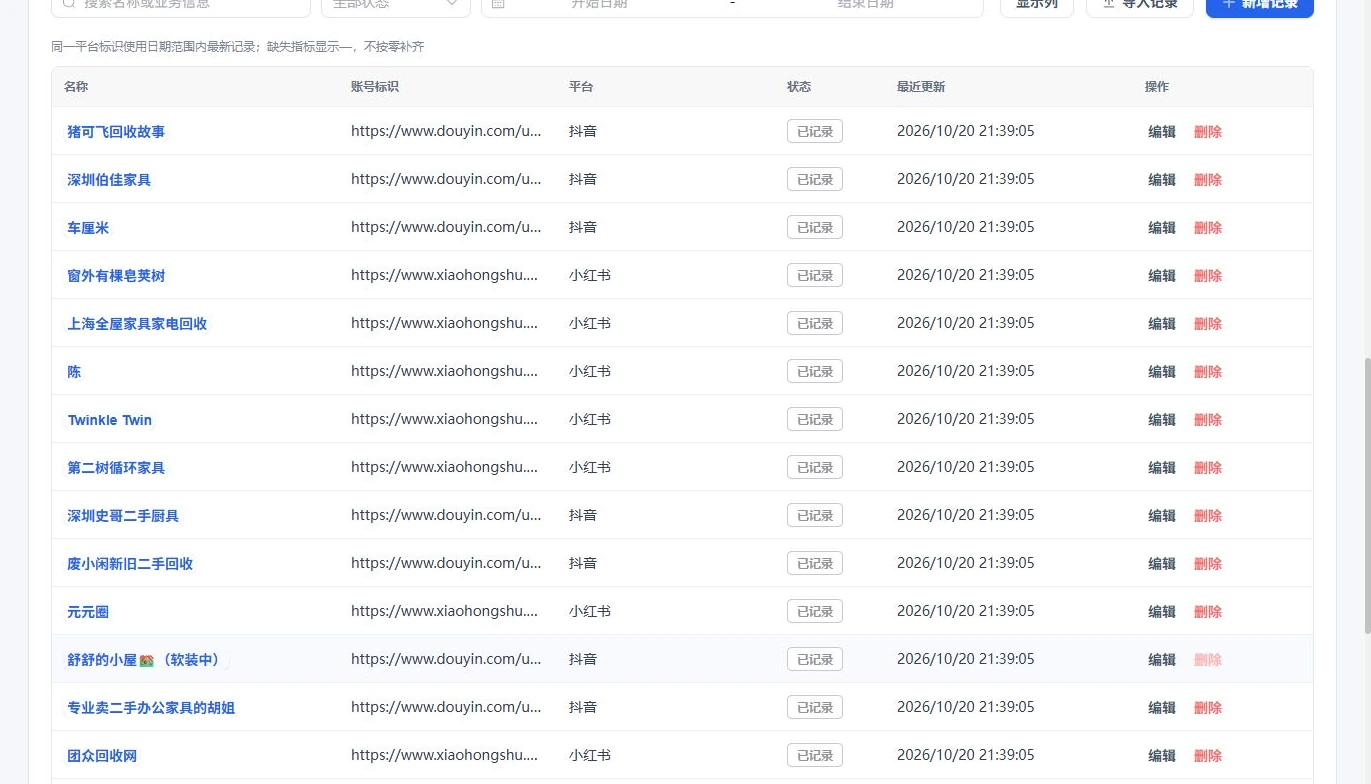Image resolution: width=1371 pixels, height=784 pixels.
Task: Click the douyin URL in 车厘米 row
Action: point(446,227)
